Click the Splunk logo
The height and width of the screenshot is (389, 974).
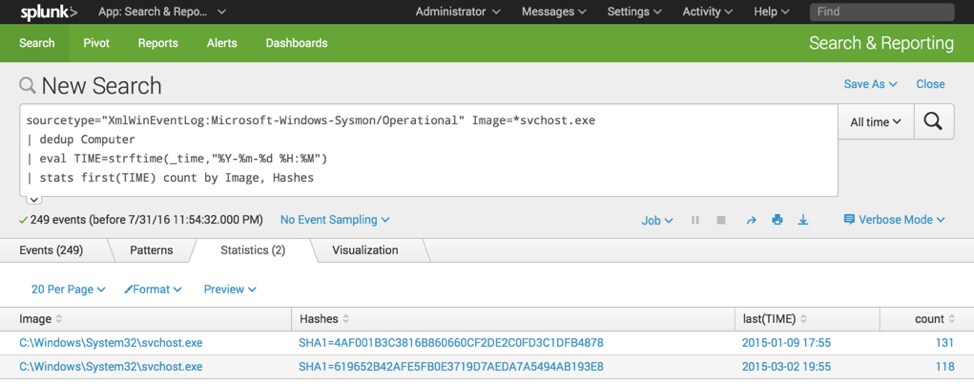48,12
